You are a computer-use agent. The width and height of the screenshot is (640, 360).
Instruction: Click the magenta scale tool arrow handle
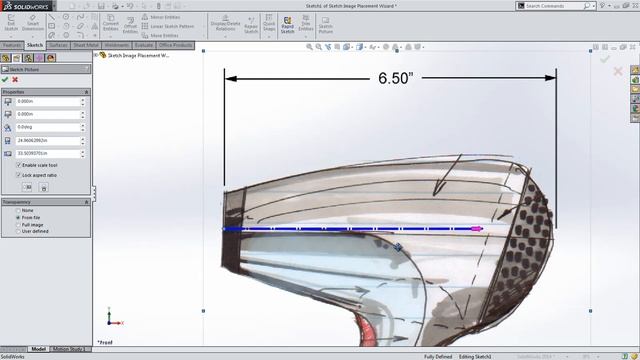(x=477, y=229)
